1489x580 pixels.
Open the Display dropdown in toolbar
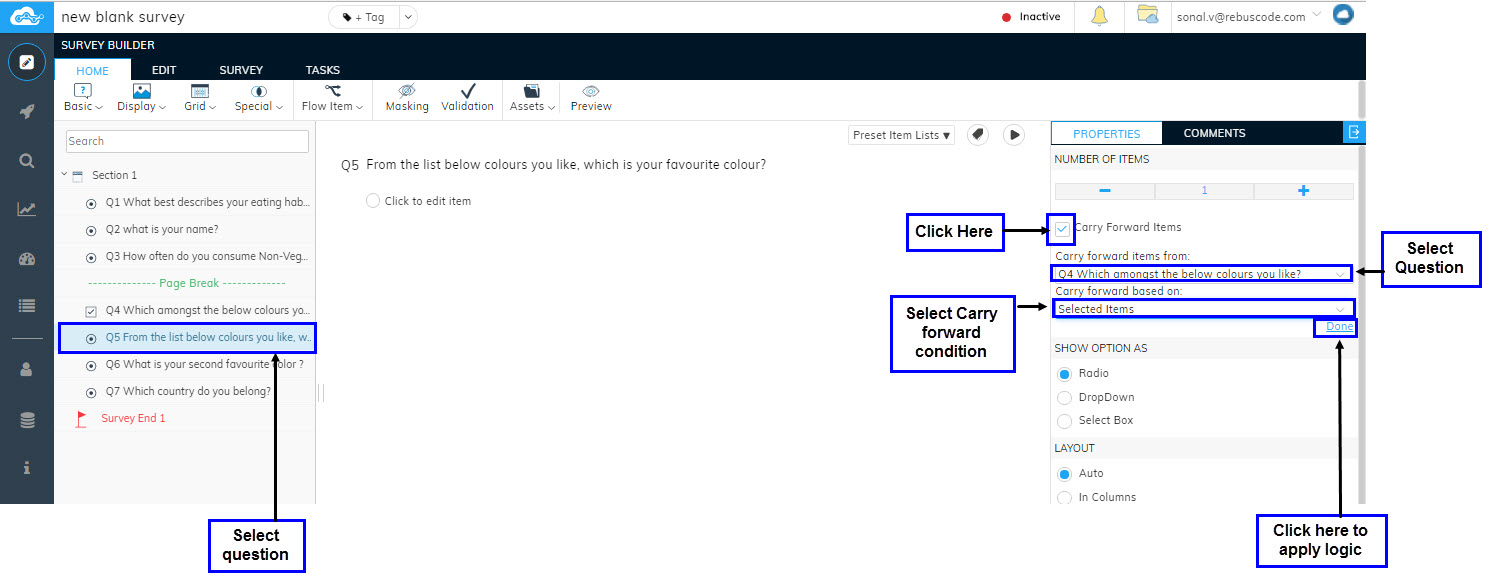pyautogui.click(x=142, y=98)
